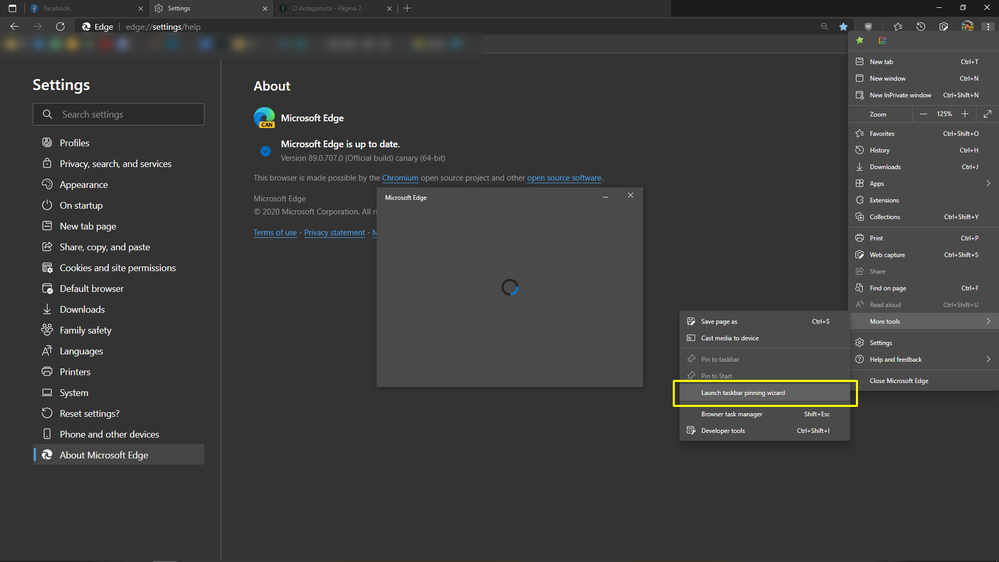This screenshot has width=999, height=562.
Task: Open the History toolbar icon
Action: click(921, 27)
